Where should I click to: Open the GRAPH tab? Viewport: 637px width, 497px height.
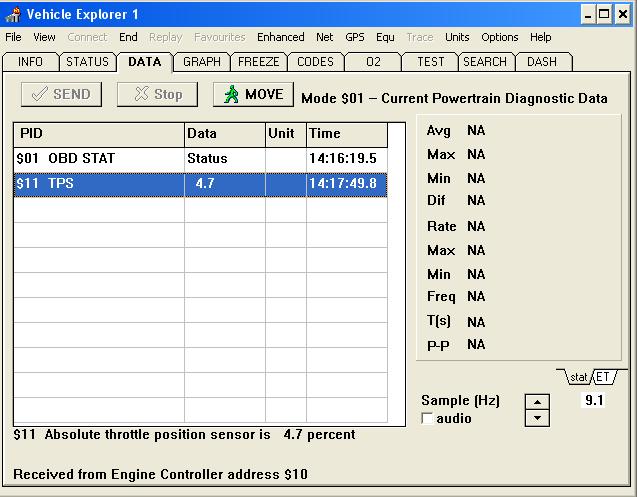click(201, 62)
